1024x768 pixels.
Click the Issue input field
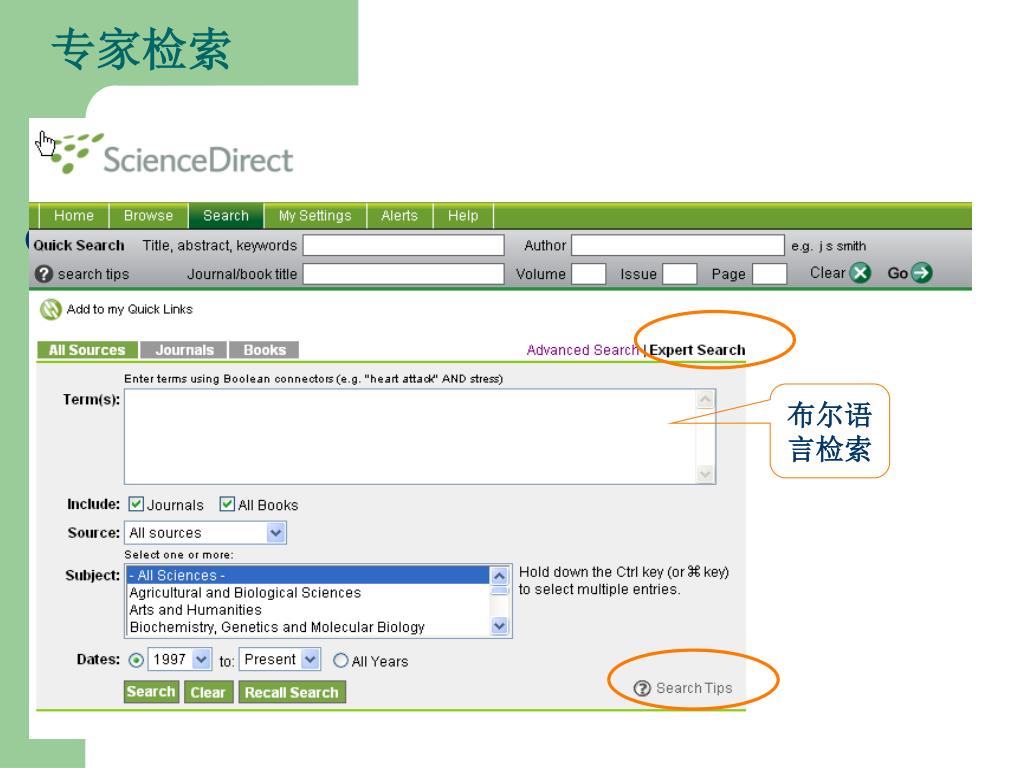click(680, 274)
